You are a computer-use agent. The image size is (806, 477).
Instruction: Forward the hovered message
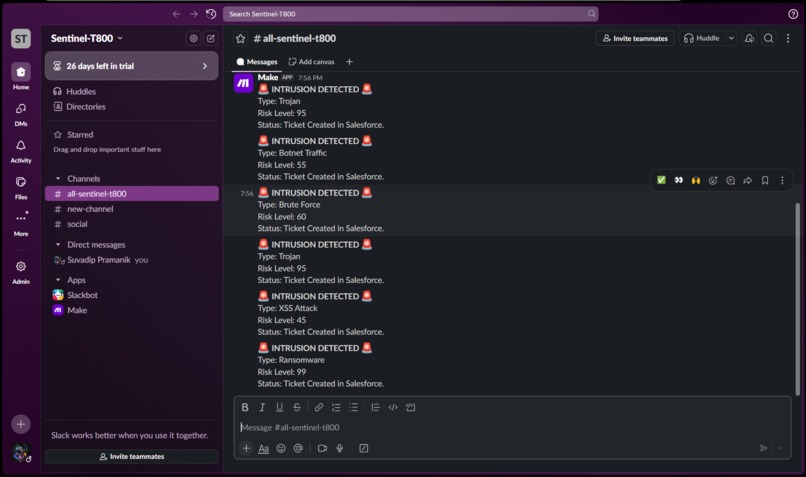747,180
